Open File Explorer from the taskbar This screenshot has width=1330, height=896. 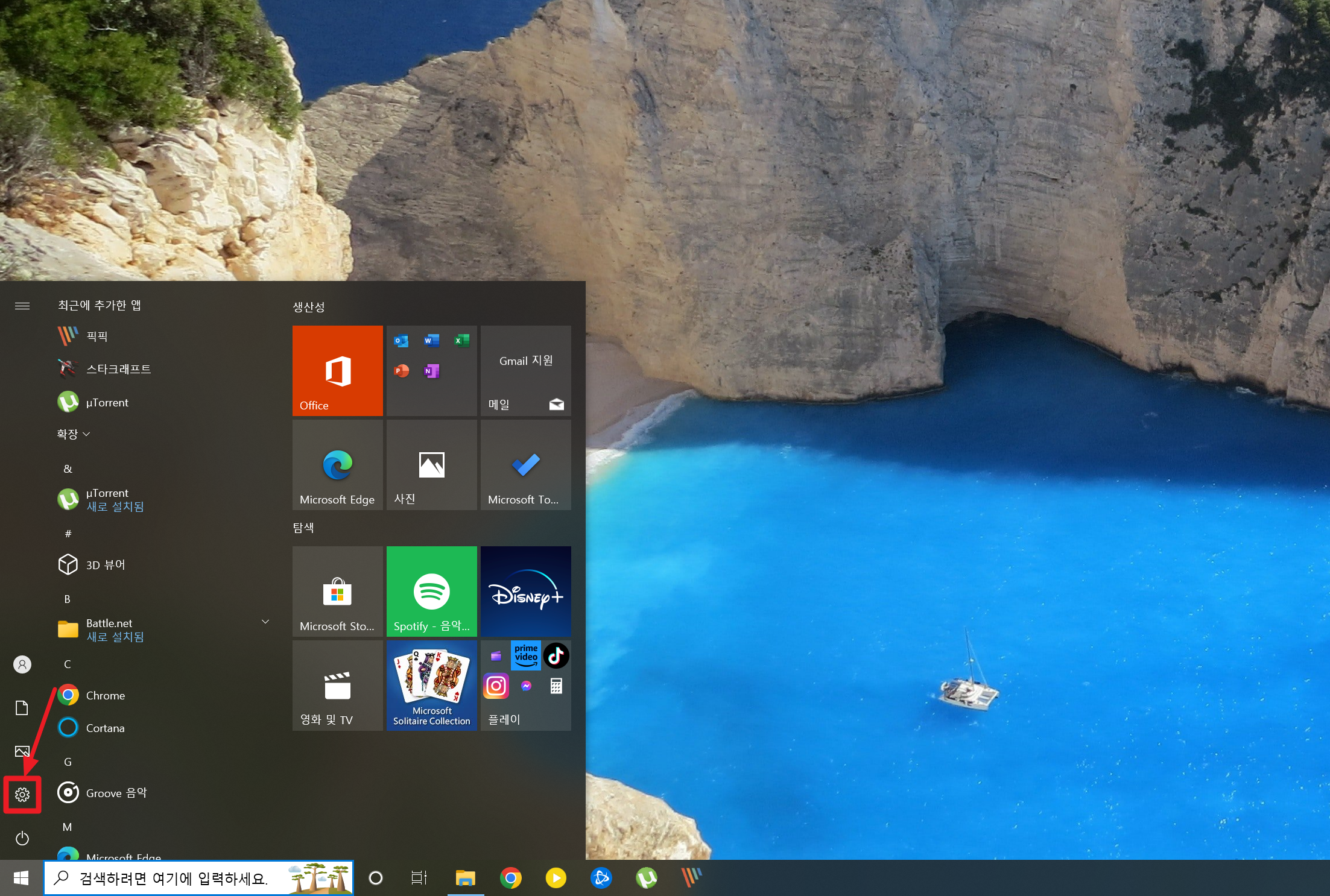[465, 878]
